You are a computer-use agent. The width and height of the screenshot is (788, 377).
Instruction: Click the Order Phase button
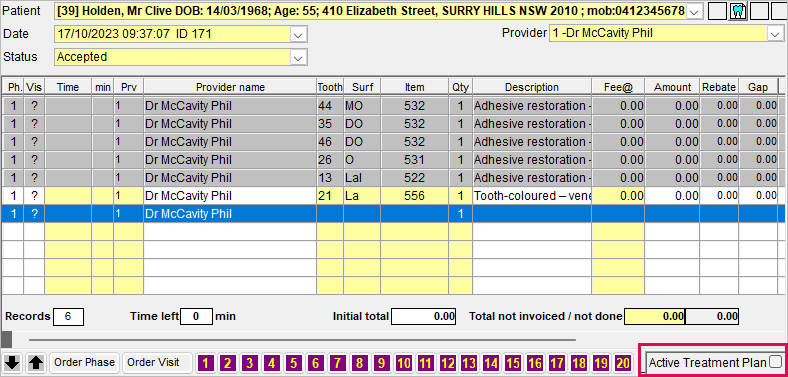[85, 362]
